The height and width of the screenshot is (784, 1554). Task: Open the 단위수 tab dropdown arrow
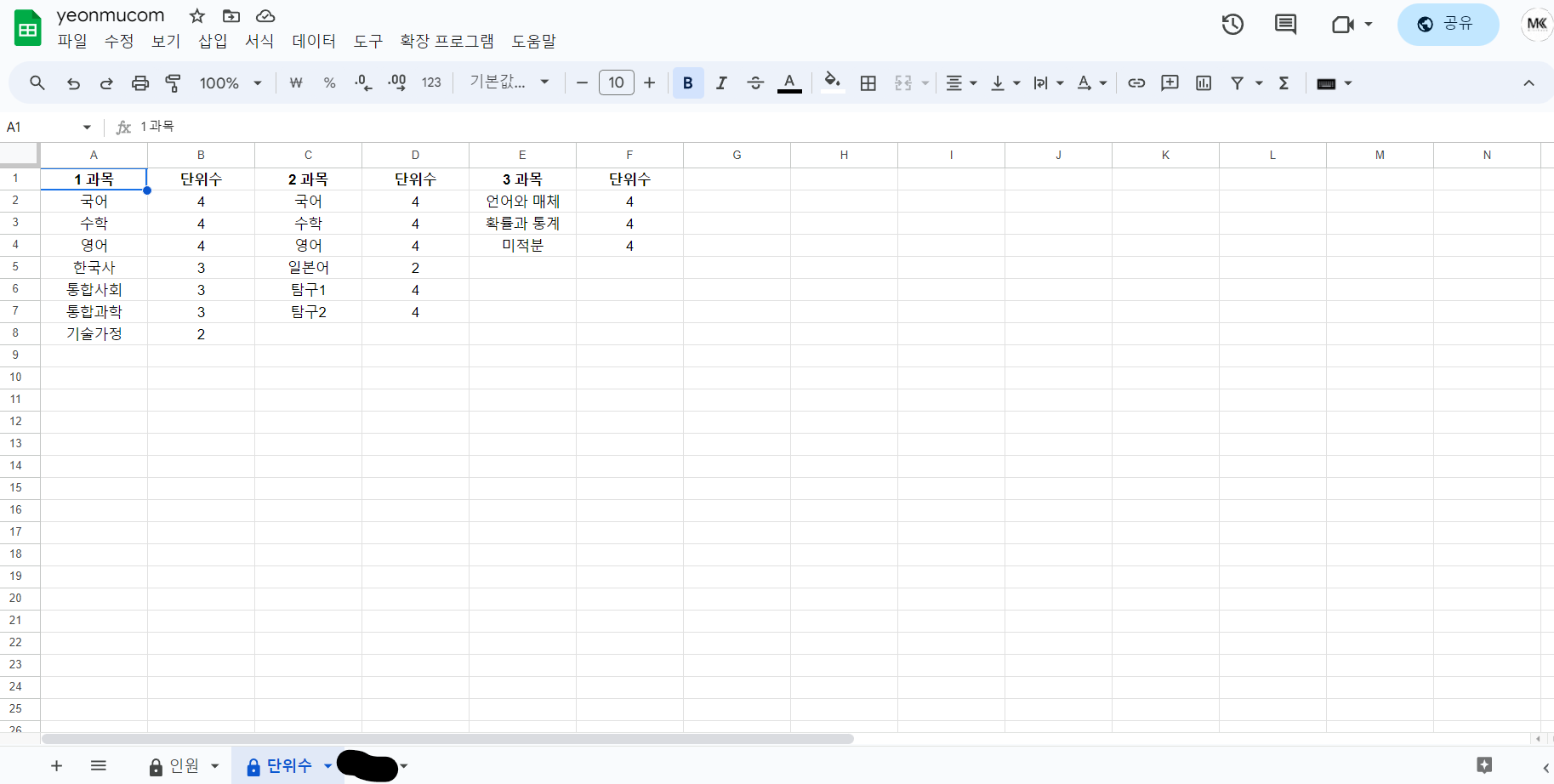327,766
